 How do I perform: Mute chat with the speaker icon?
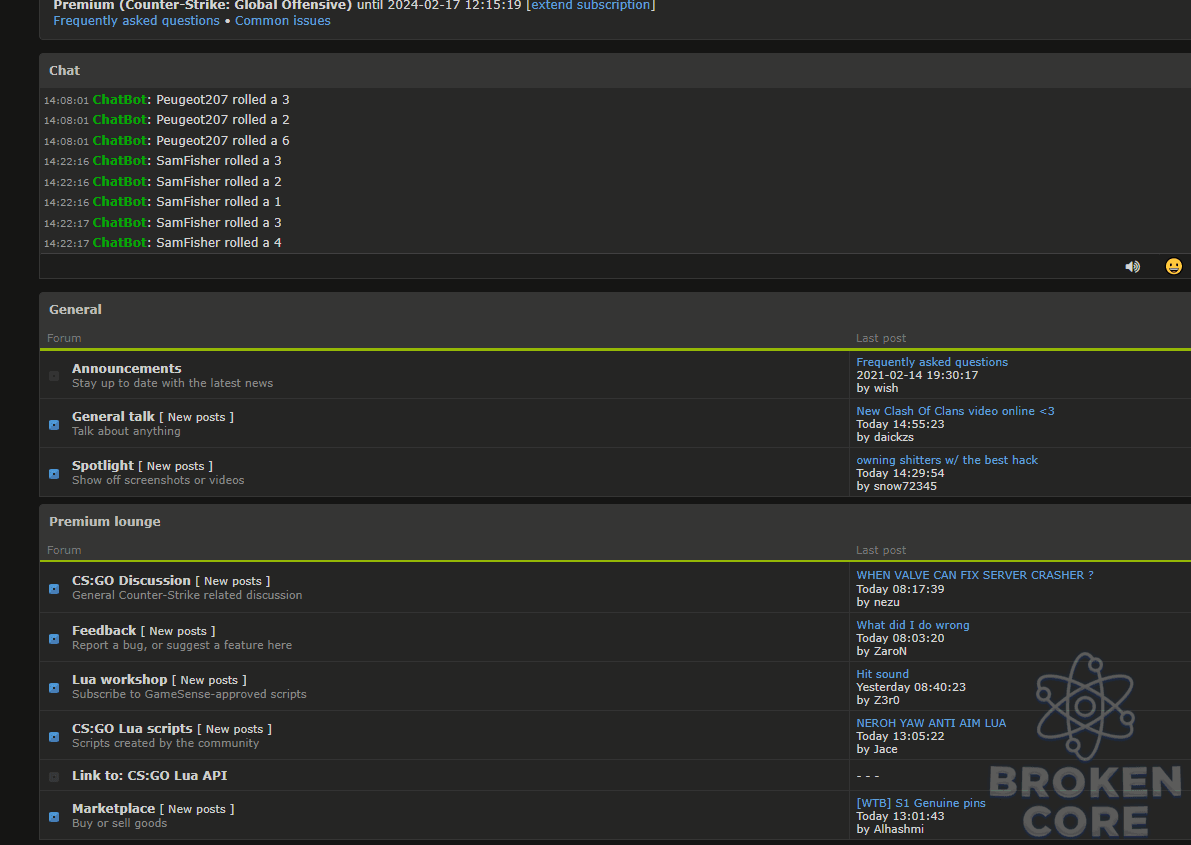(1133, 267)
